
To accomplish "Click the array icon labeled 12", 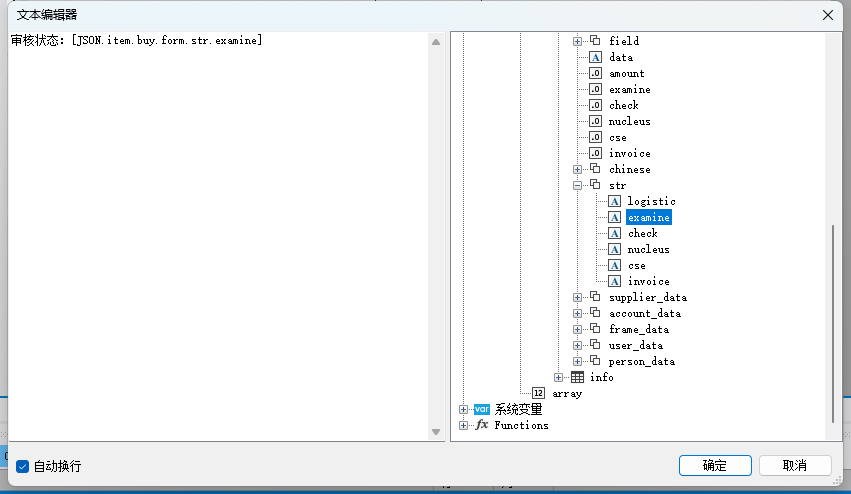I will (538, 393).
